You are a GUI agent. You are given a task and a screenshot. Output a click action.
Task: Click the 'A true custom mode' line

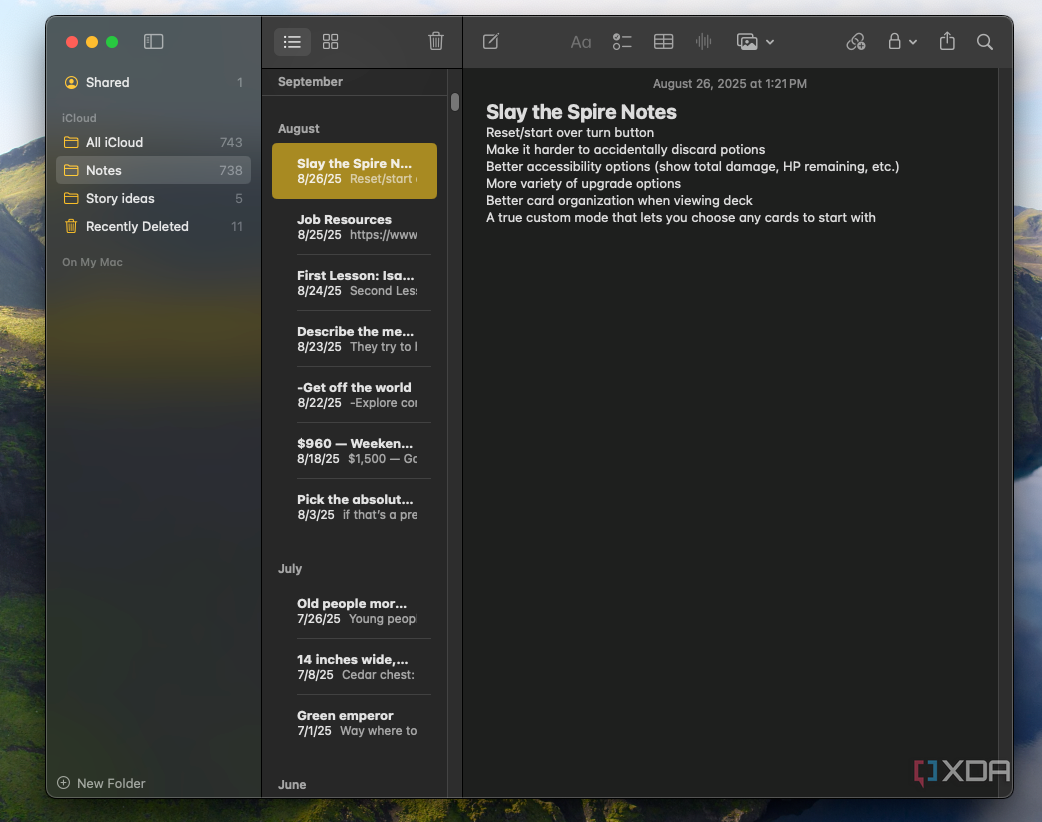680,217
